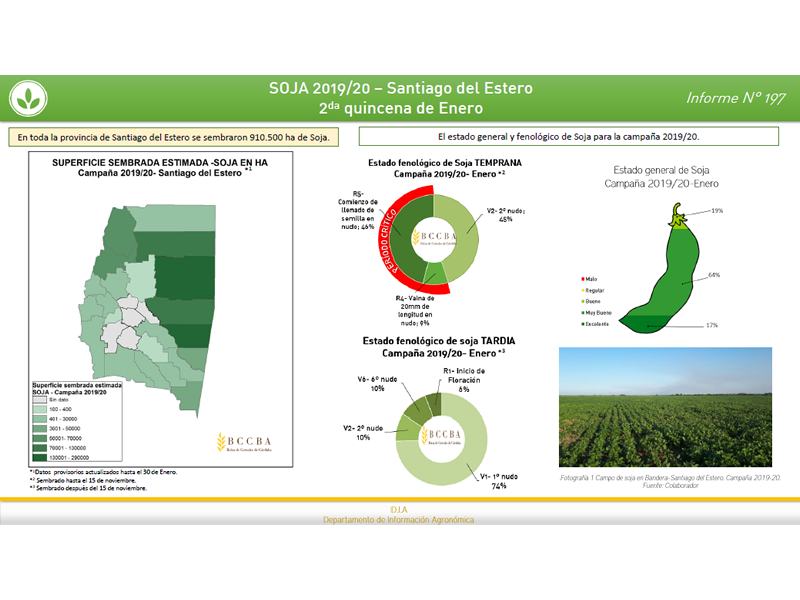This screenshot has width=800, height=600.
Task: Click the BCCBA logo inside the TEMPRANA donut
Action: tap(435, 237)
